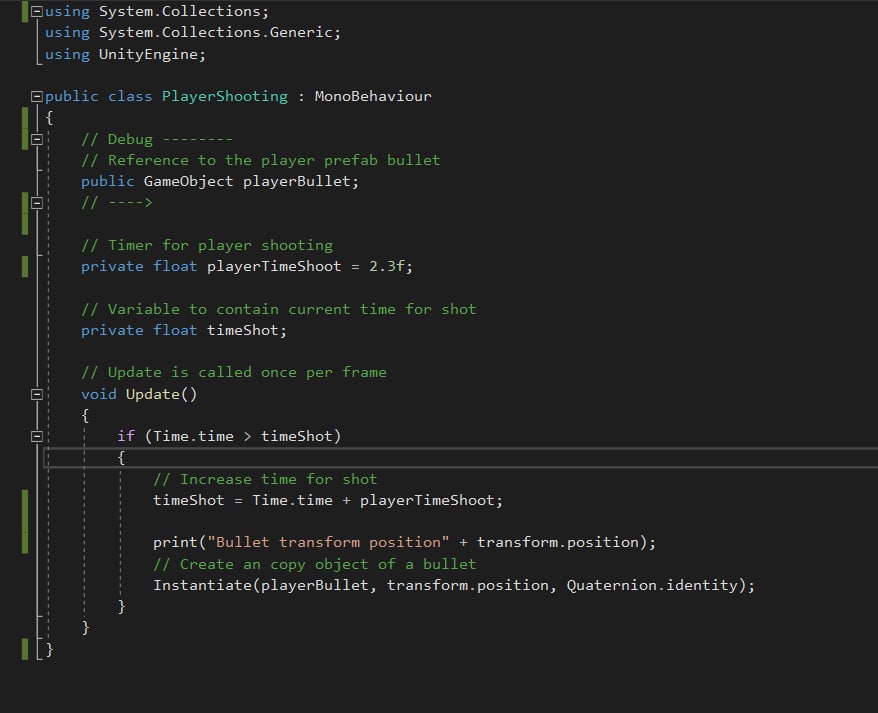Click comment '// Increase time for shot'
The height and width of the screenshot is (713, 878).
click(265, 479)
